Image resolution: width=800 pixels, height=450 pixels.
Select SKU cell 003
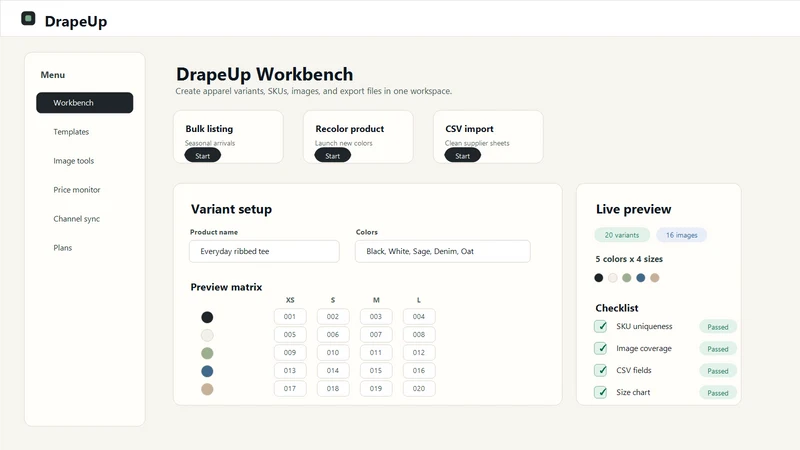pyautogui.click(x=376, y=316)
